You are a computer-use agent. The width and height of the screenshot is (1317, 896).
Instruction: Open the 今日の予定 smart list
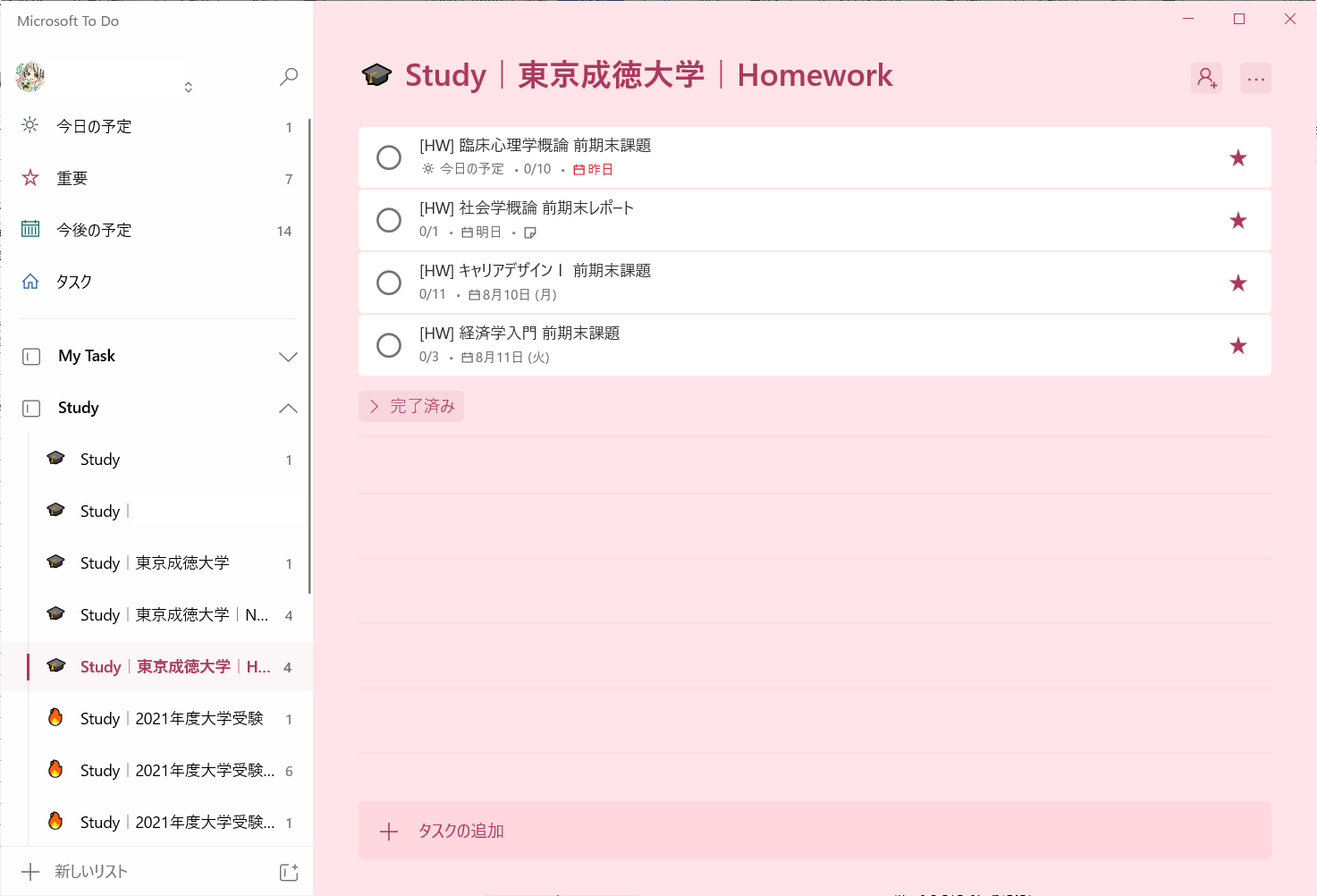94,127
